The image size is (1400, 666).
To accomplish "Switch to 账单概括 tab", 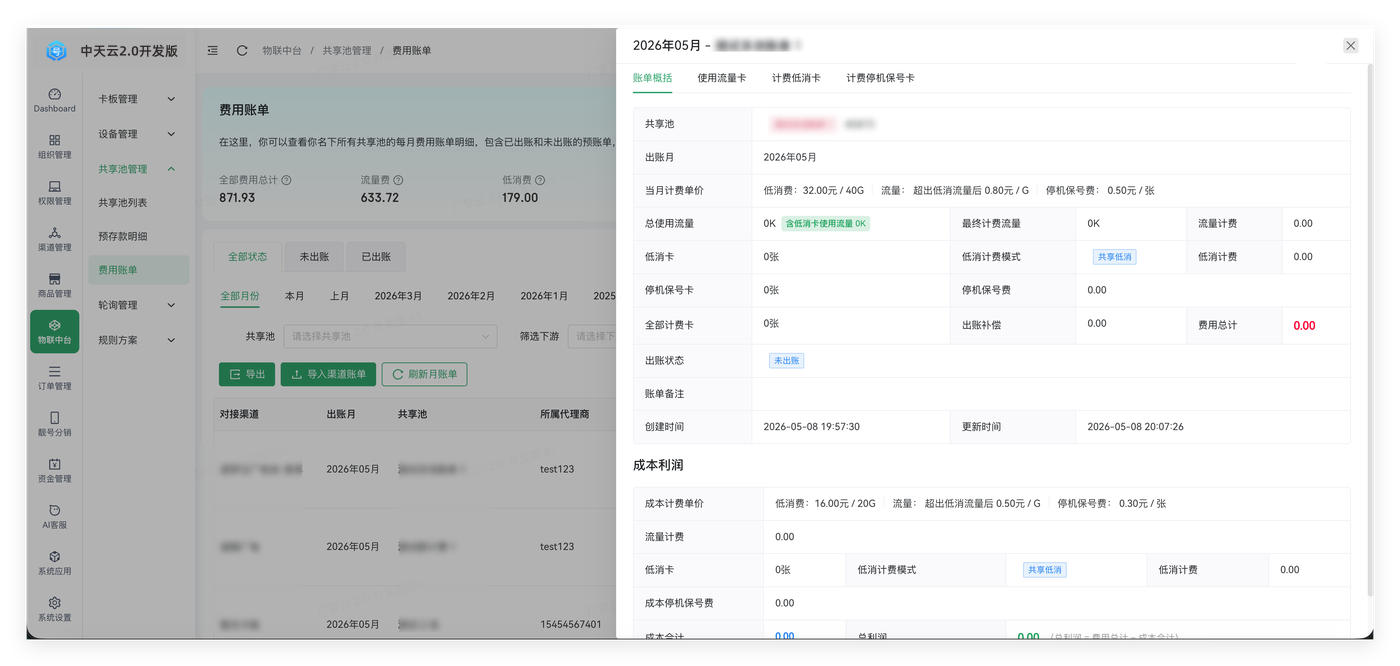I will (x=652, y=78).
